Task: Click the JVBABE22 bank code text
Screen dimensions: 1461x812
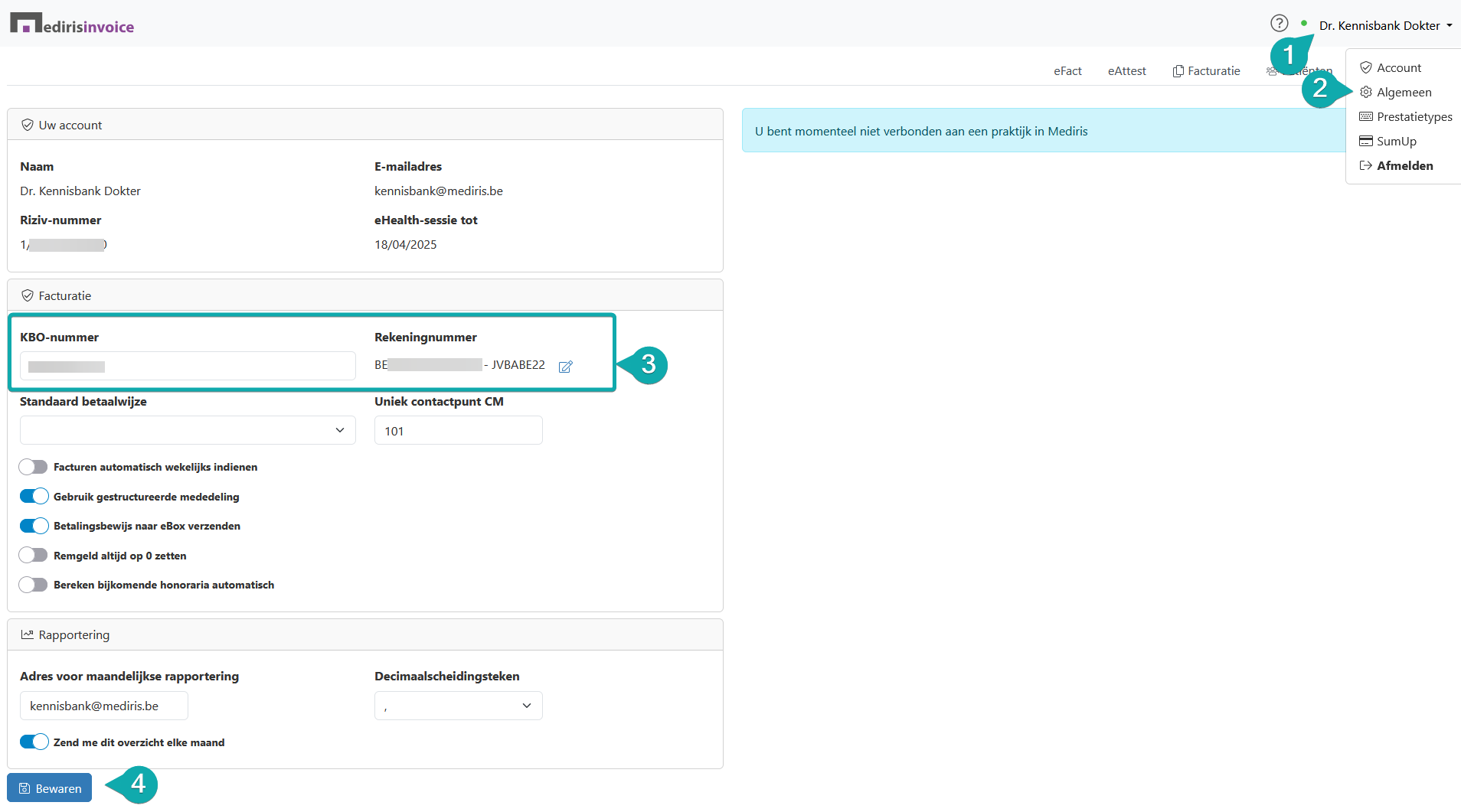Action: pos(518,365)
